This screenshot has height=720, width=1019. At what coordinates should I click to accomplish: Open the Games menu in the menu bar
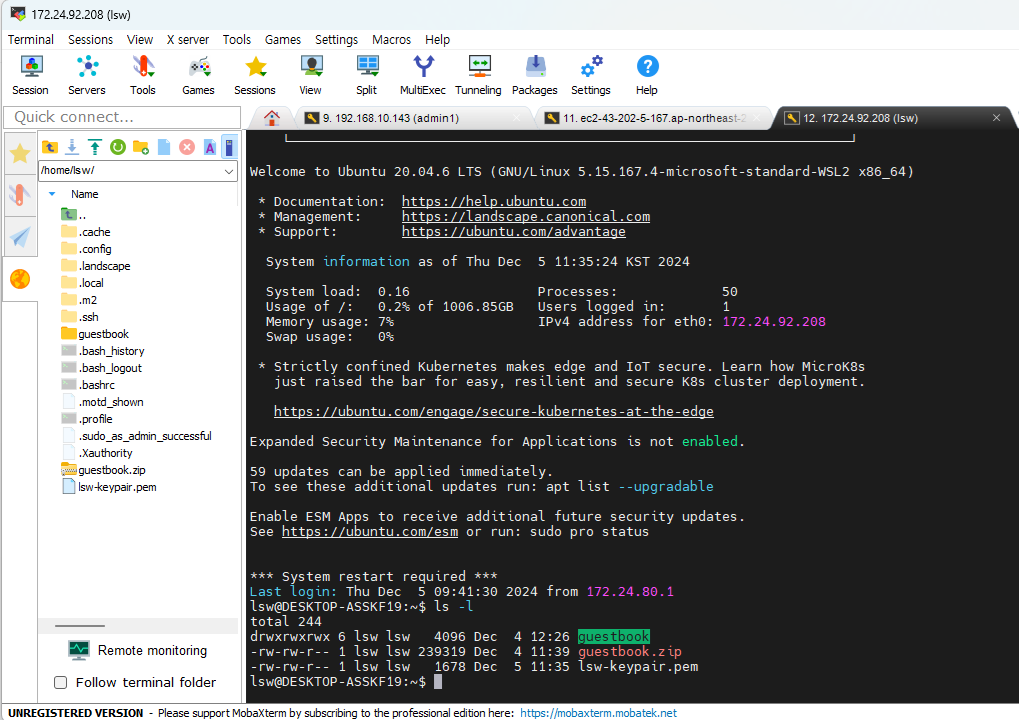pyautogui.click(x=283, y=40)
